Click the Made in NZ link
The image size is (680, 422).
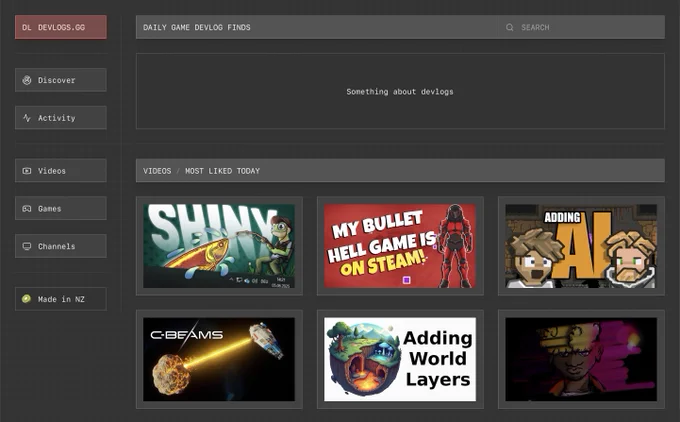(x=61, y=299)
